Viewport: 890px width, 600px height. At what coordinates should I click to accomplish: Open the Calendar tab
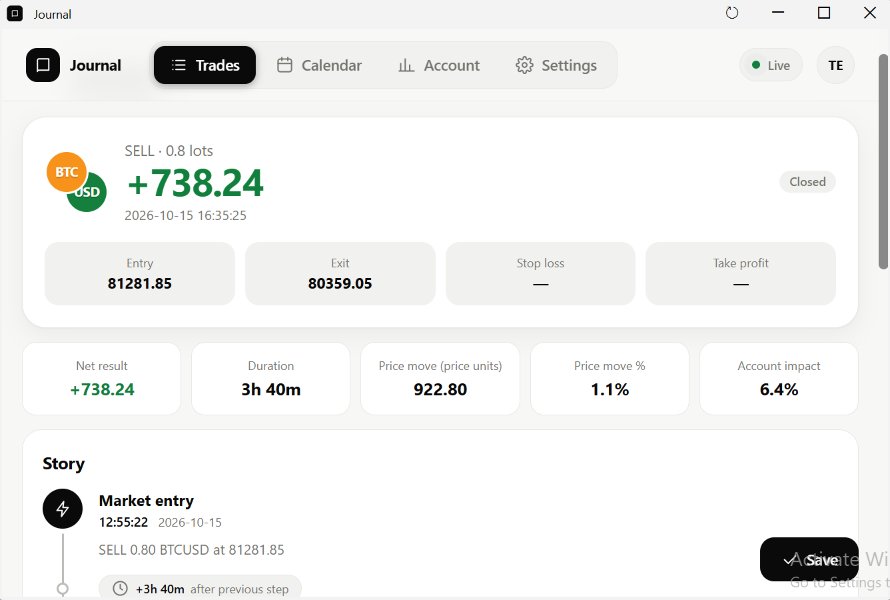click(319, 65)
